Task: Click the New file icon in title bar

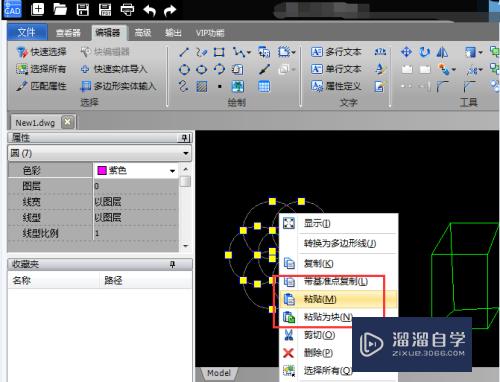Action: click(x=37, y=9)
